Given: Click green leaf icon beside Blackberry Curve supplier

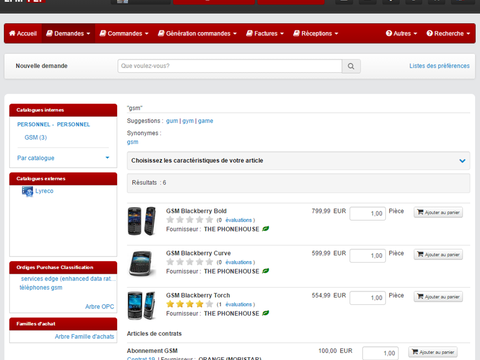Looking at the screenshot, I should pyautogui.click(x=265, y=271).
